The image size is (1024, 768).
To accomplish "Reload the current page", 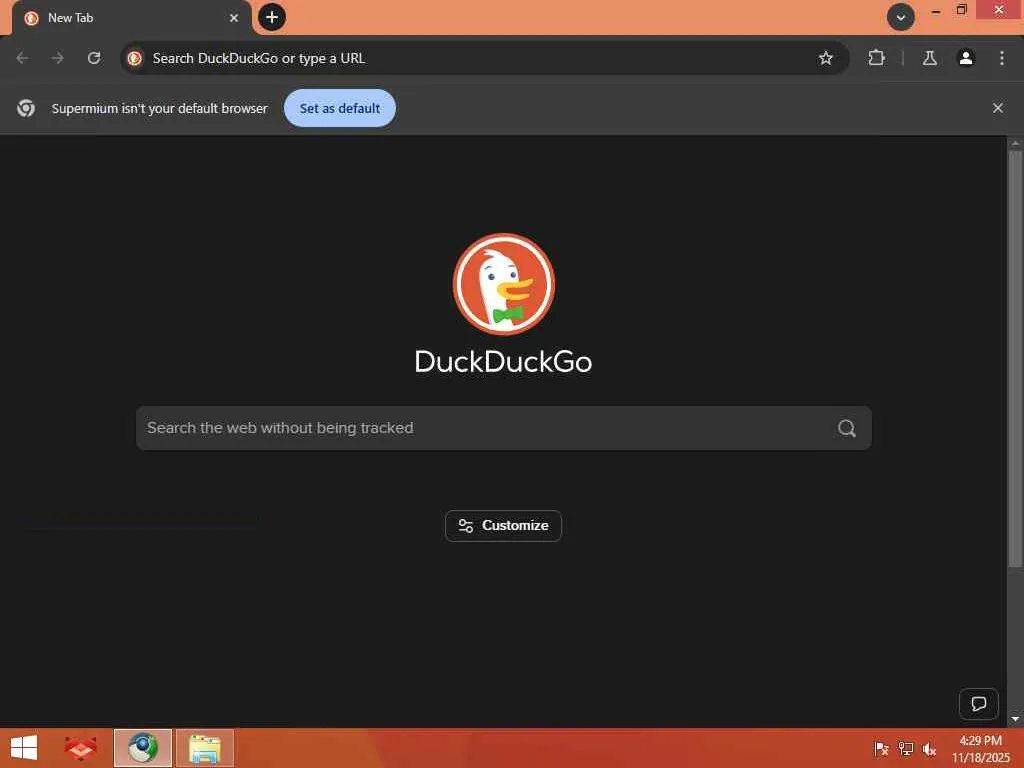I will (94, 58).
